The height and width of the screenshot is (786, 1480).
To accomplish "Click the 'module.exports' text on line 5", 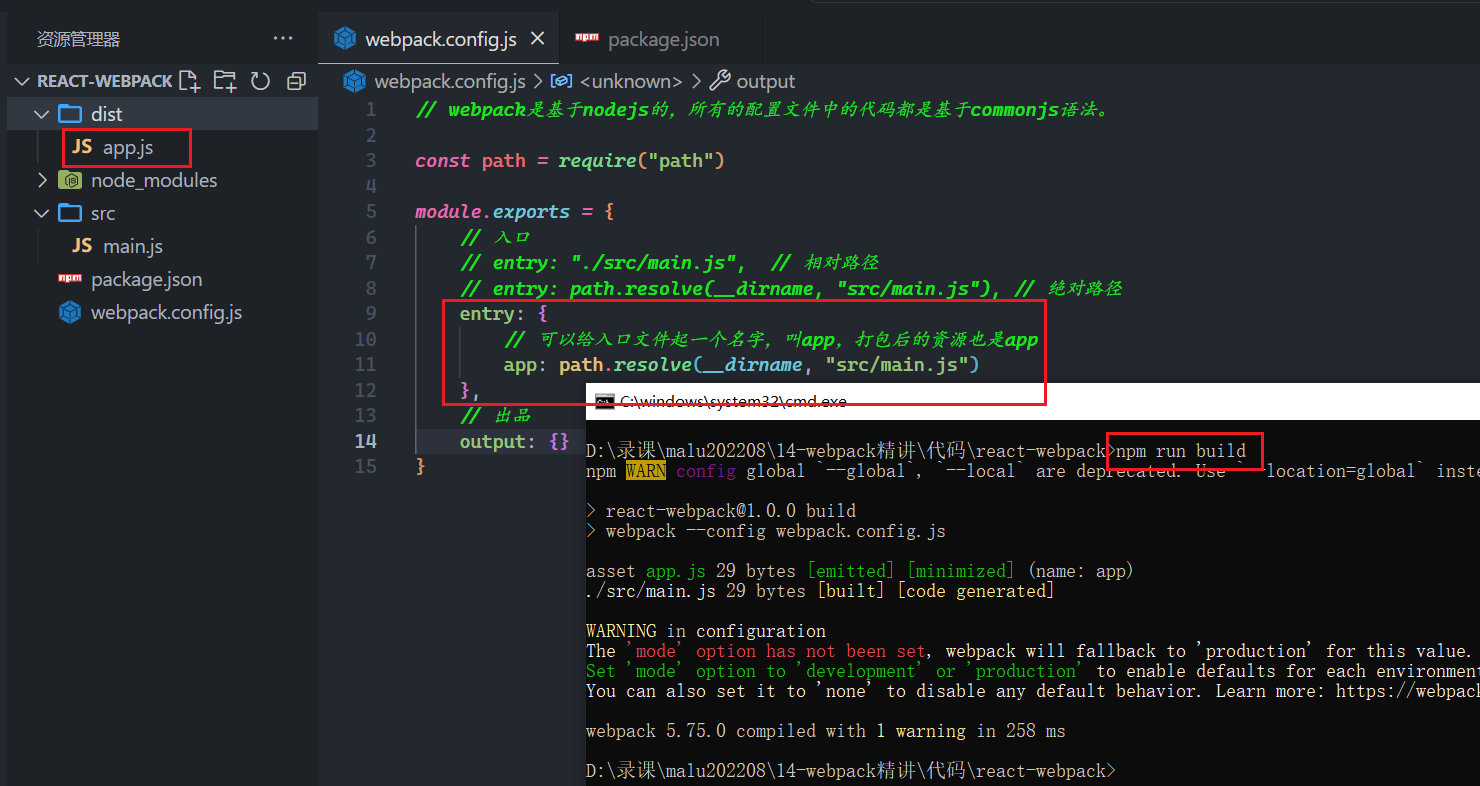I will 492,212.
